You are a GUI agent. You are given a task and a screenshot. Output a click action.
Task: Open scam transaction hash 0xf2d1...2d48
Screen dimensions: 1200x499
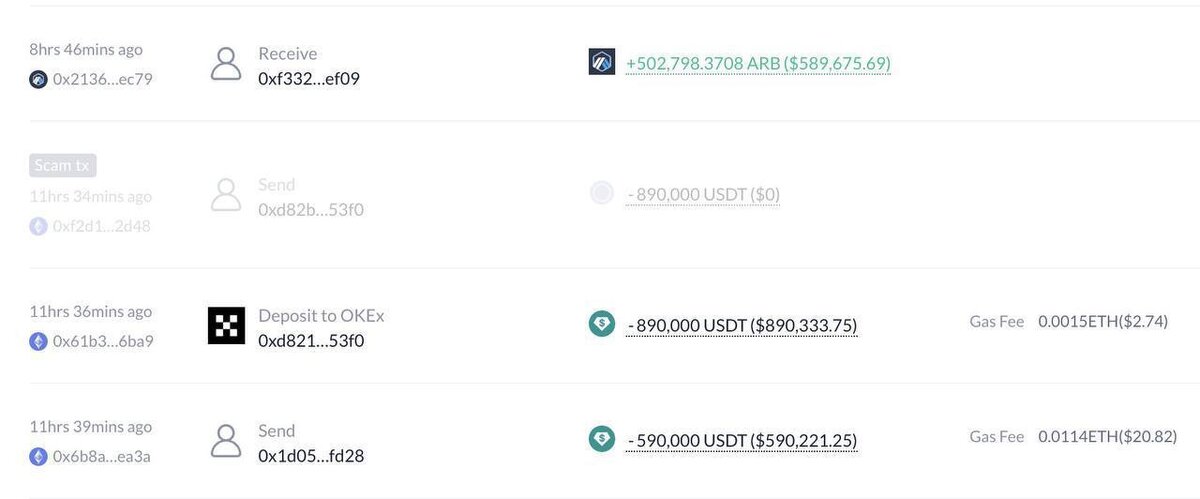[101, 226]
